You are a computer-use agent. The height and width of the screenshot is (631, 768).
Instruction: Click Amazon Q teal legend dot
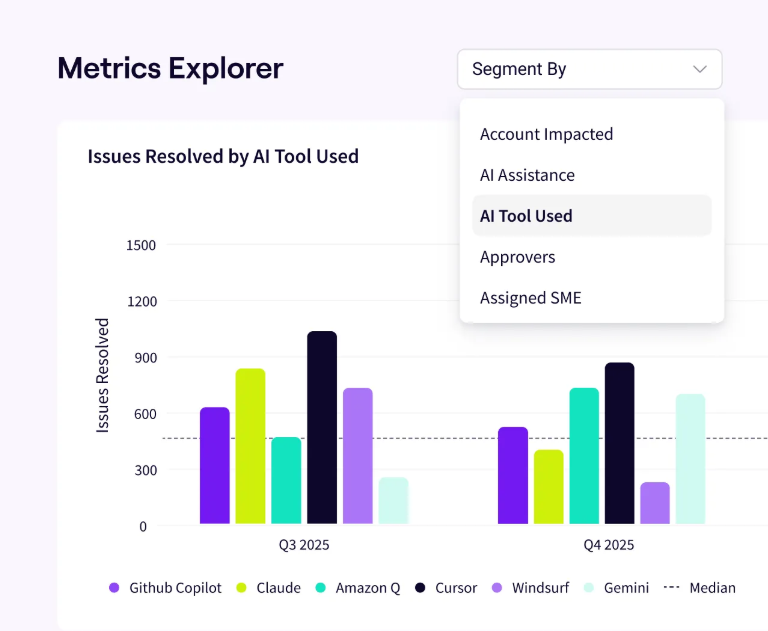[x=320, y=588]
